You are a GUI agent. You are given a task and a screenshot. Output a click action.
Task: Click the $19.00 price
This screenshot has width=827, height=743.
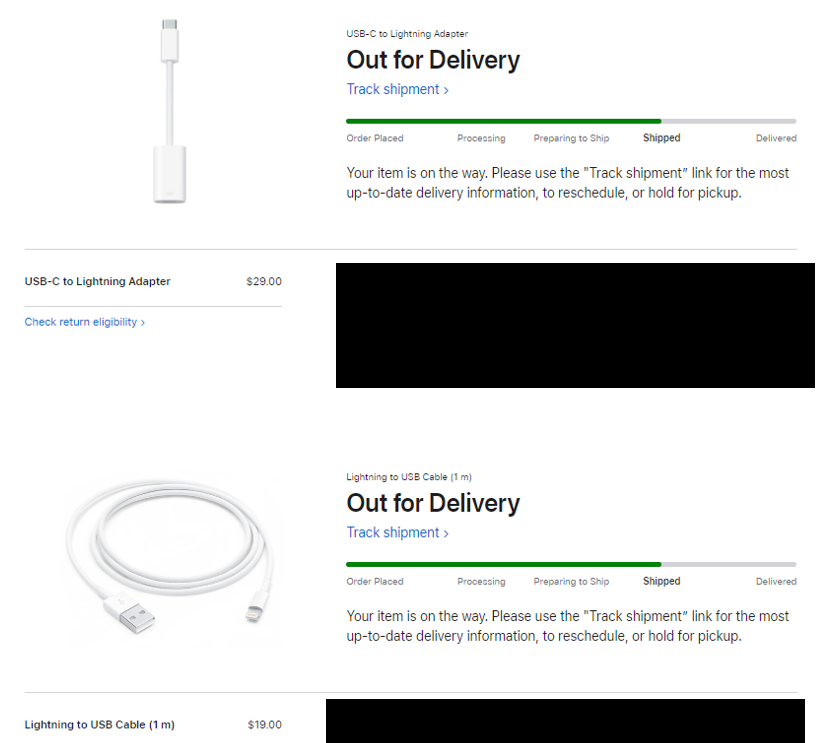(x=264, y=725)
